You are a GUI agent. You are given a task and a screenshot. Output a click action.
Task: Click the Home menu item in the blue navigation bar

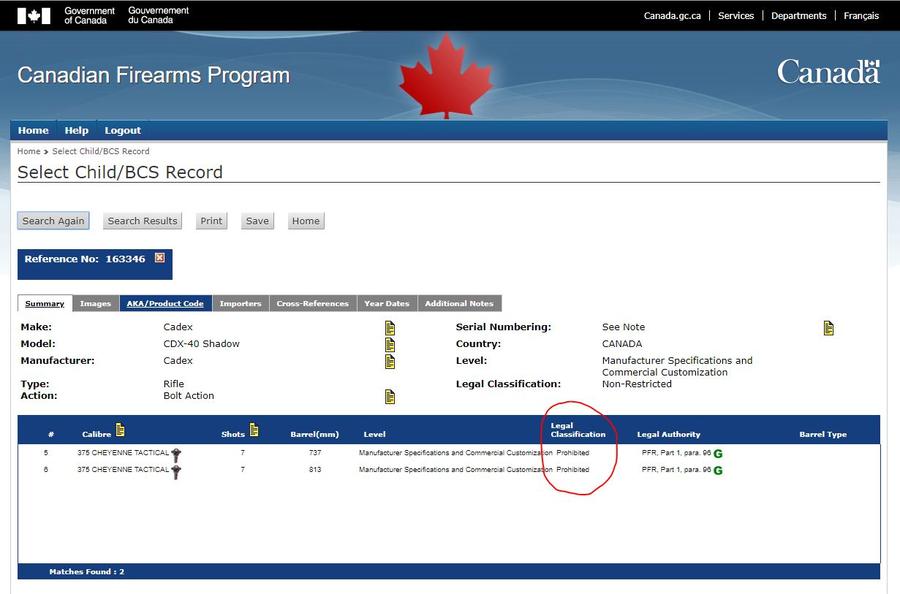33,130
